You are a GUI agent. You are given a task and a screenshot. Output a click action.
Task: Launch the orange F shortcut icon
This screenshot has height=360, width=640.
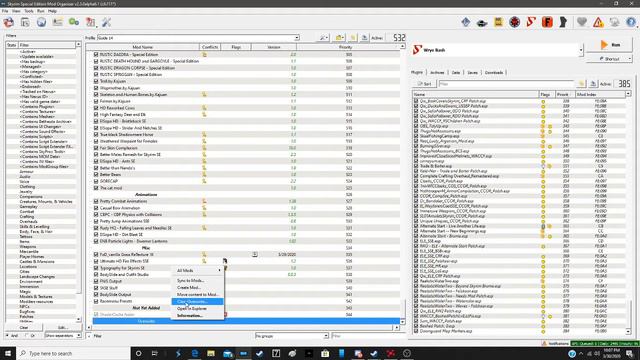tap(547, 22)
